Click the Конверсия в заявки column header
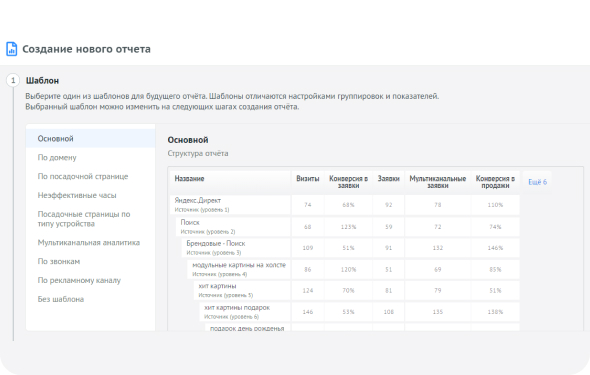The image size is (590, 375). click(348, 182)
